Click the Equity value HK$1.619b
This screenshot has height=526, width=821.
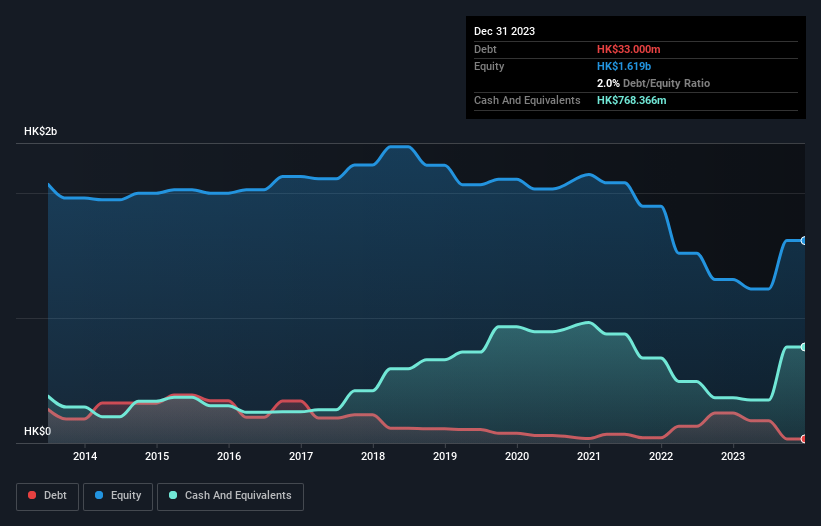624,66
